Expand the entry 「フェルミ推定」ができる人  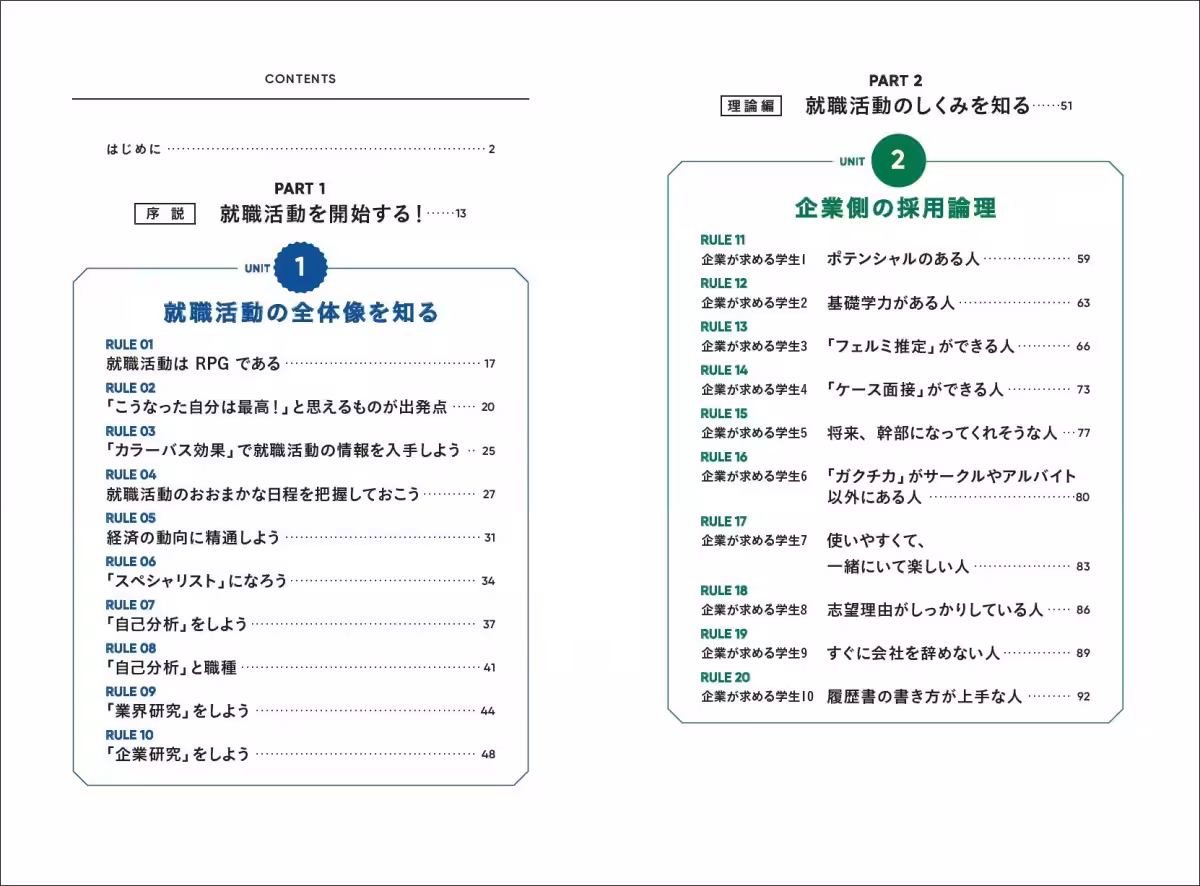[x=918, y=345]
